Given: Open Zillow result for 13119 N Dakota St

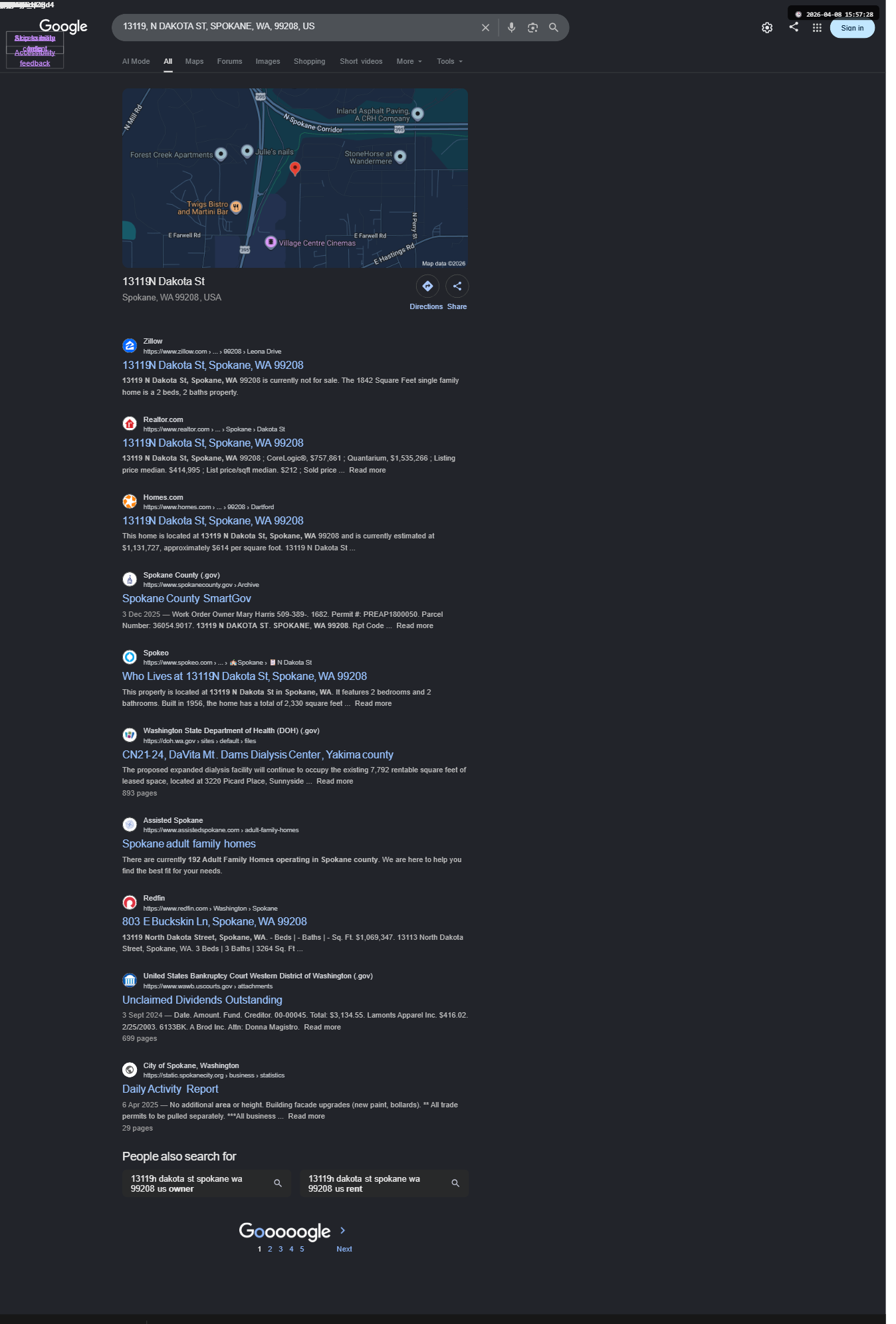Looking at the screenshot, I should click(213, 366).
